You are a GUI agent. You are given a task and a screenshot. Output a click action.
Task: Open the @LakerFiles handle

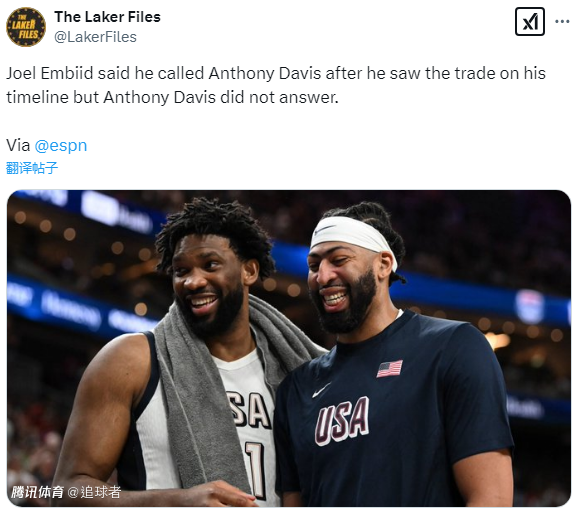tap(96, 37)
